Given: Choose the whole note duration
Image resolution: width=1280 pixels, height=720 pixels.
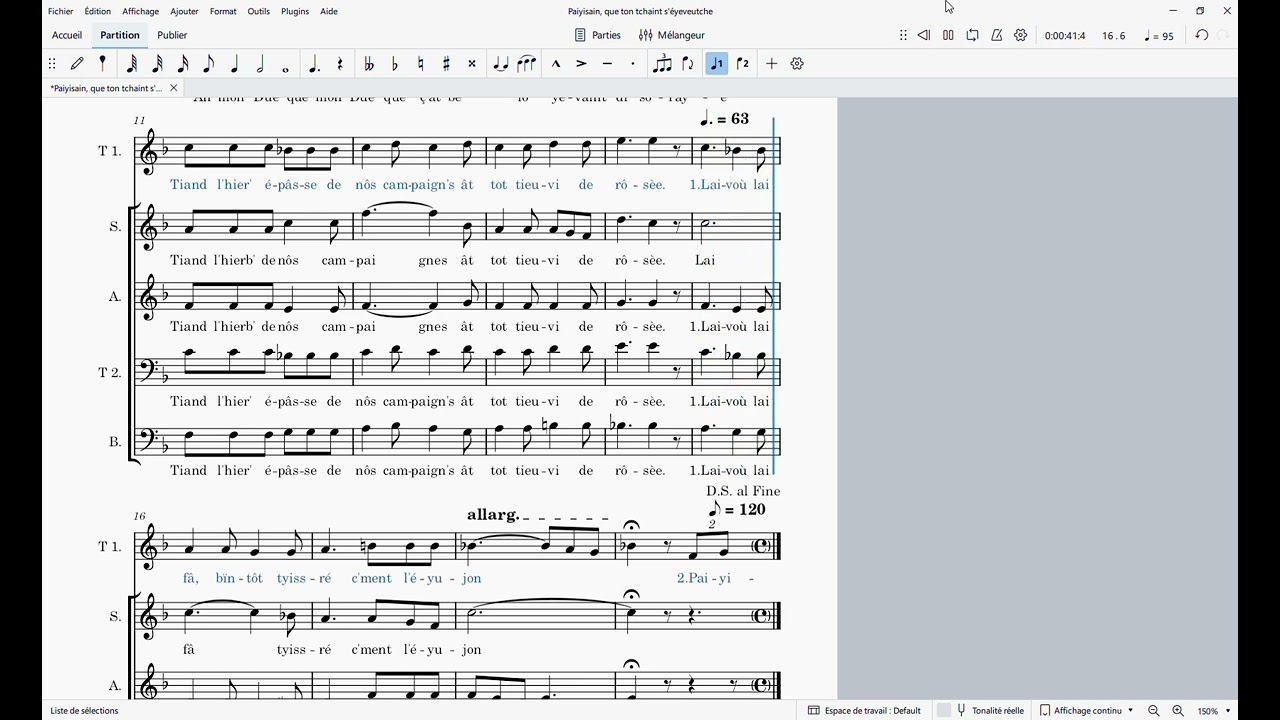Looking at the screenshot, I should click(286, 68).
